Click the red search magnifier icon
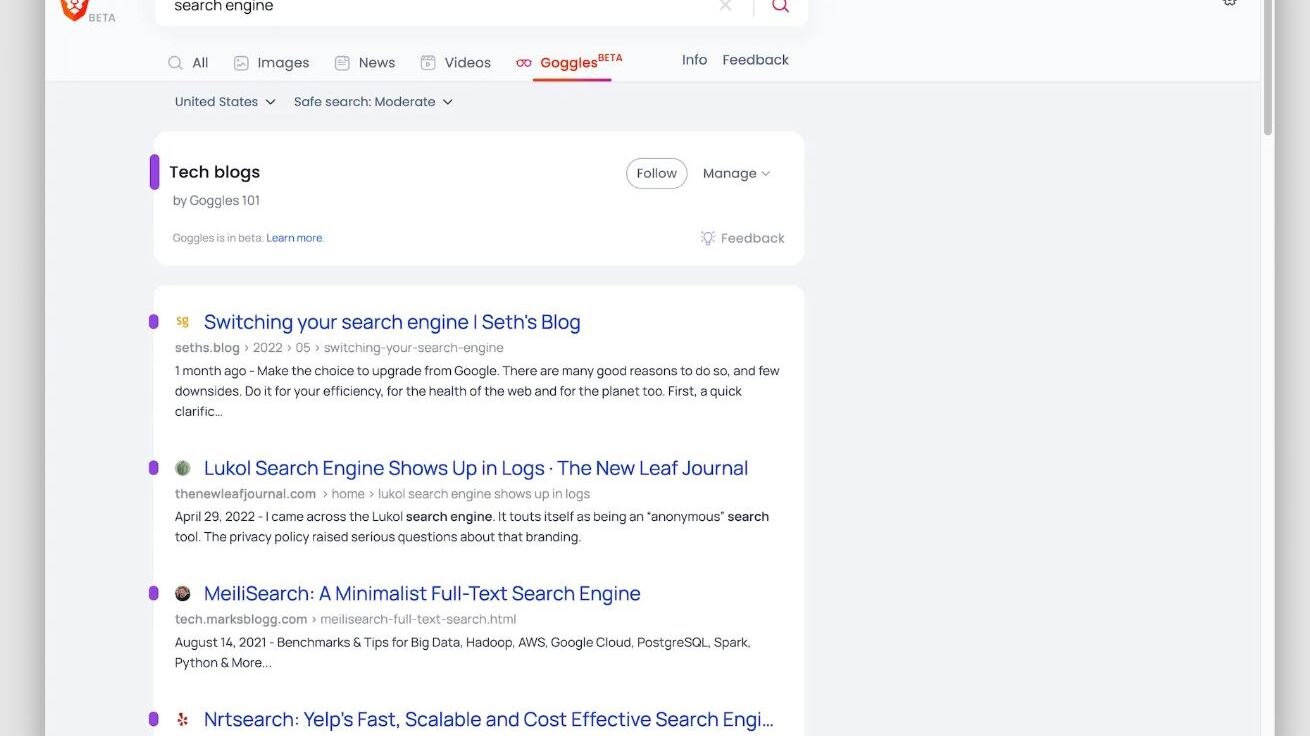This screenshot has width=1310, height=736. click(780, 6)
